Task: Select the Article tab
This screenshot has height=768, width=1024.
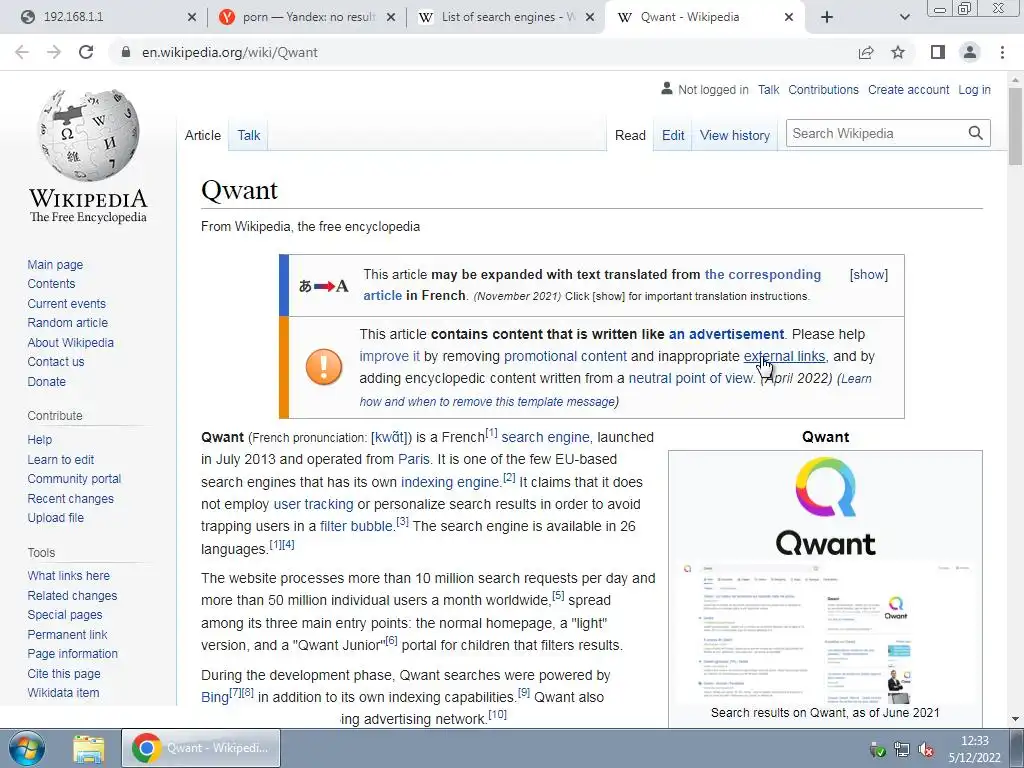Action: click(202, 135)
